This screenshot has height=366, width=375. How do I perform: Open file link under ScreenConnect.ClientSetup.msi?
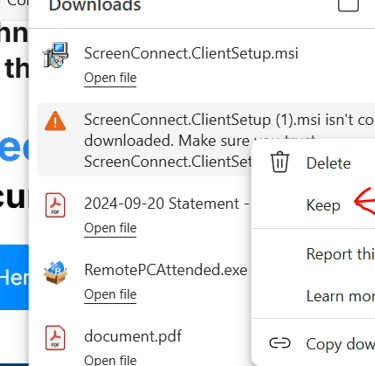click(110, 78)
